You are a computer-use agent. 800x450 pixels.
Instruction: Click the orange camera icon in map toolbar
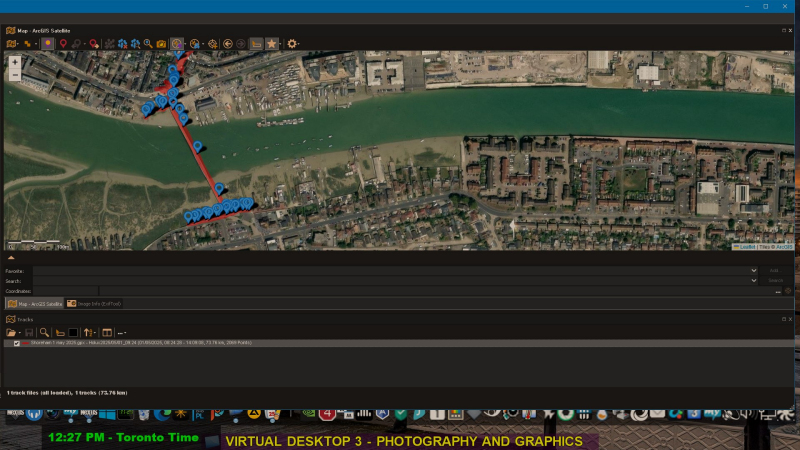(161, 43)
